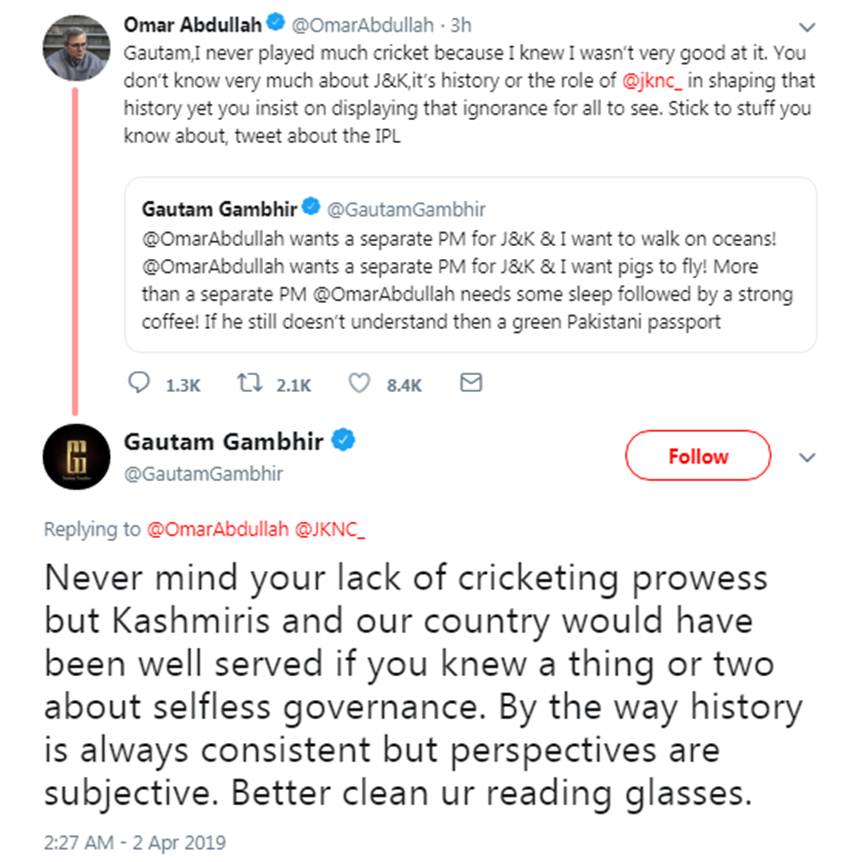Open @OmarAbdullah in Replying to line
Viewport: 850px width, 862px height.
coord(217,529)
